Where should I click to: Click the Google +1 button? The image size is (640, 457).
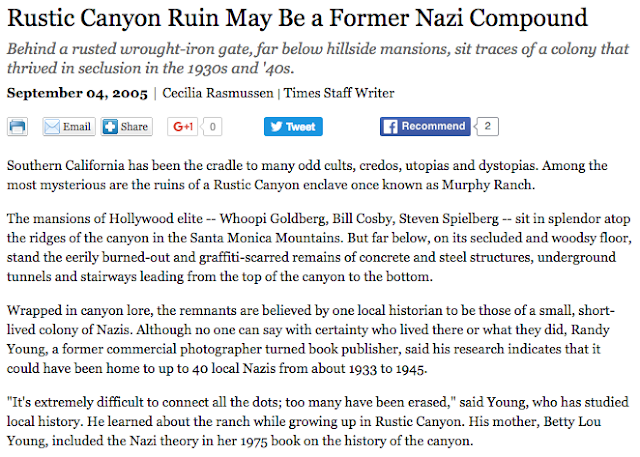coord(183,127)
